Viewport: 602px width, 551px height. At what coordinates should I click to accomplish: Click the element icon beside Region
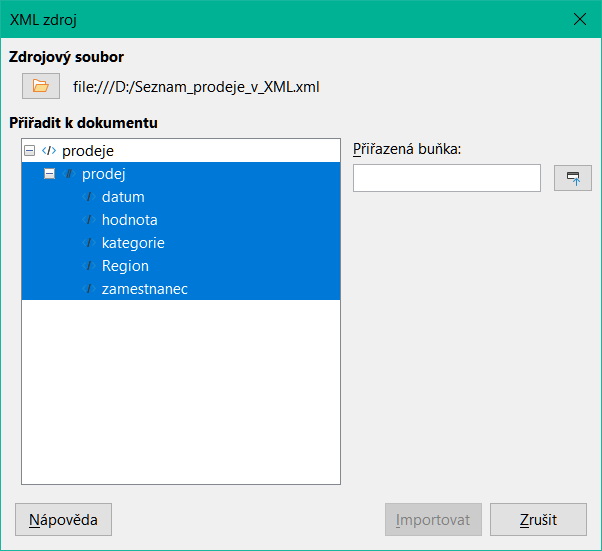click(89, 266)
